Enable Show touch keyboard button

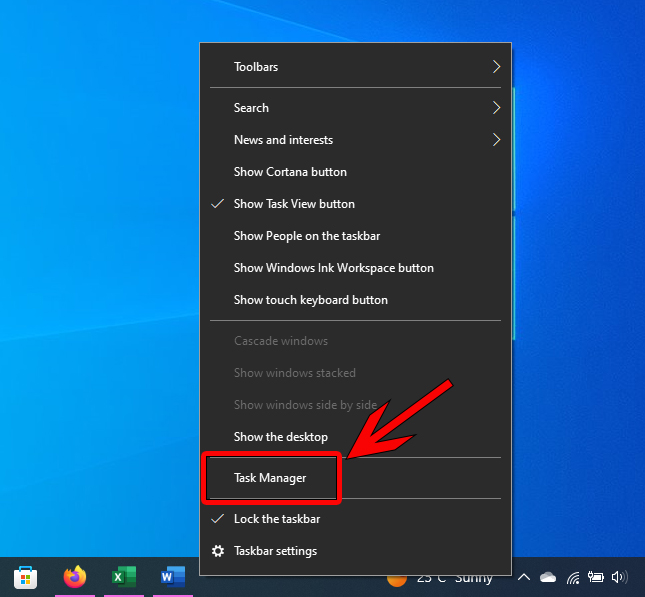[x=355, y=300]
